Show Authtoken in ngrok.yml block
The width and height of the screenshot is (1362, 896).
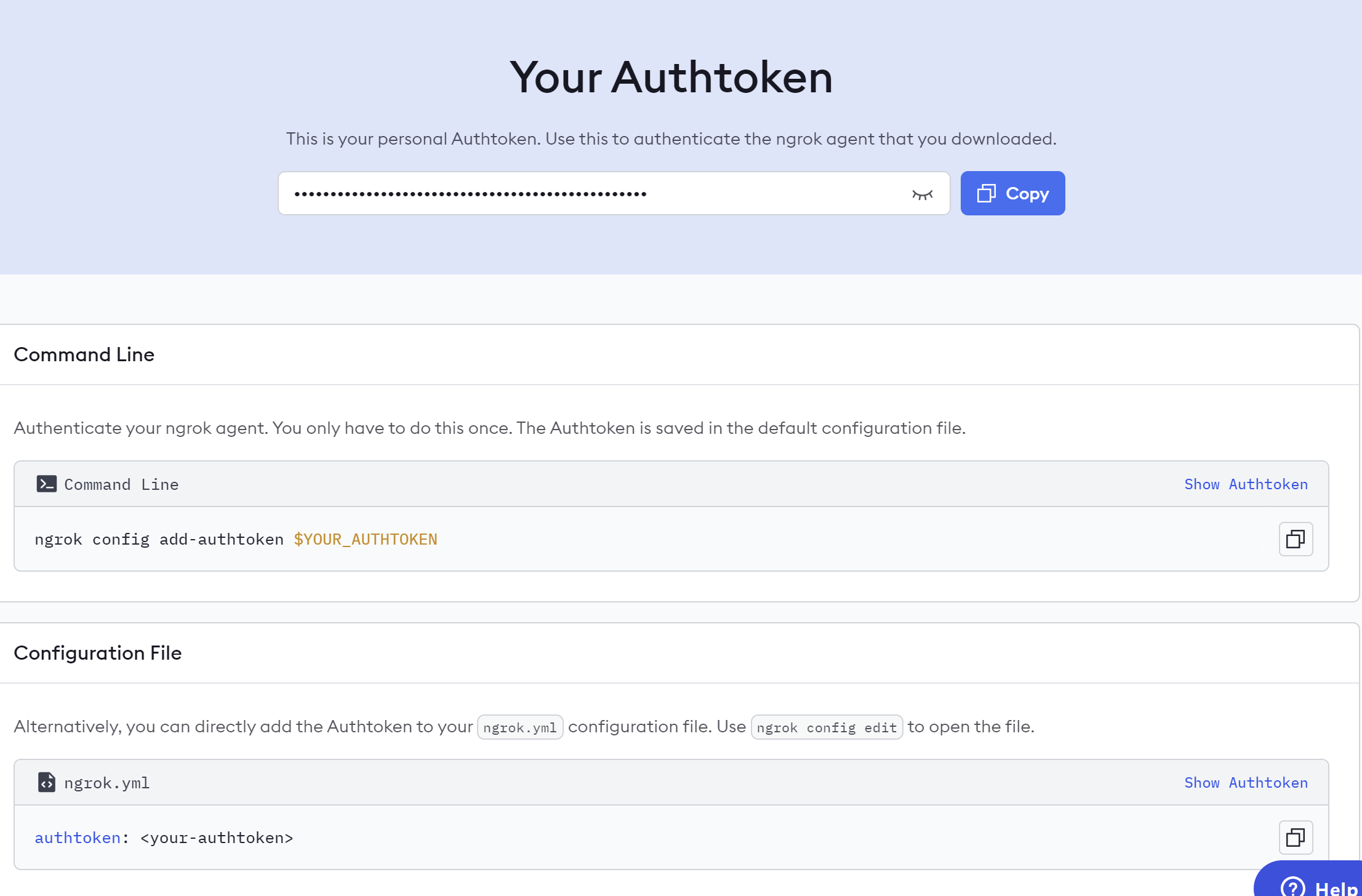coord(1246,783)
